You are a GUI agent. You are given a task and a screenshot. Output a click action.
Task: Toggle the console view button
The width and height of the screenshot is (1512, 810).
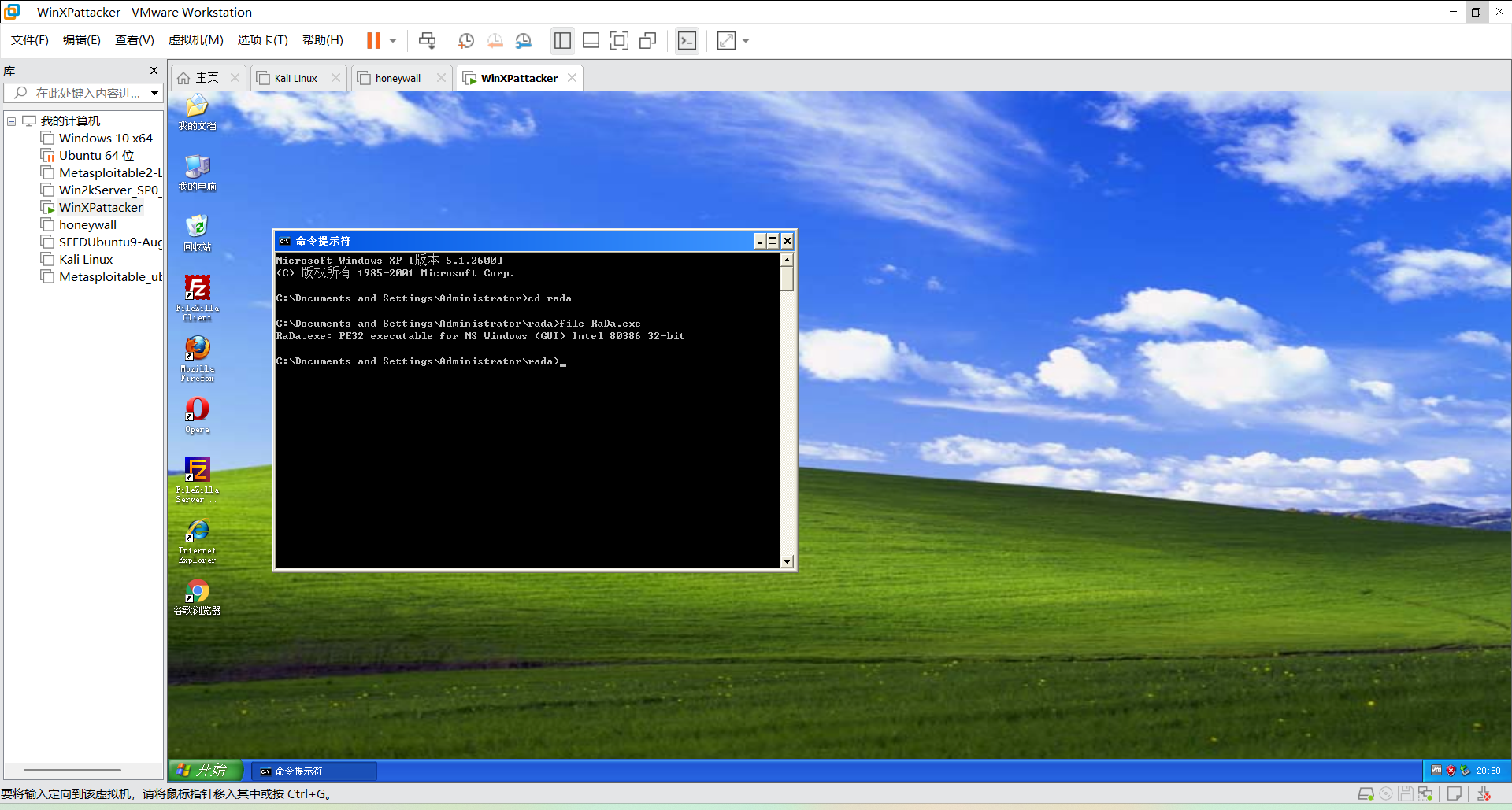pos(687,40)
